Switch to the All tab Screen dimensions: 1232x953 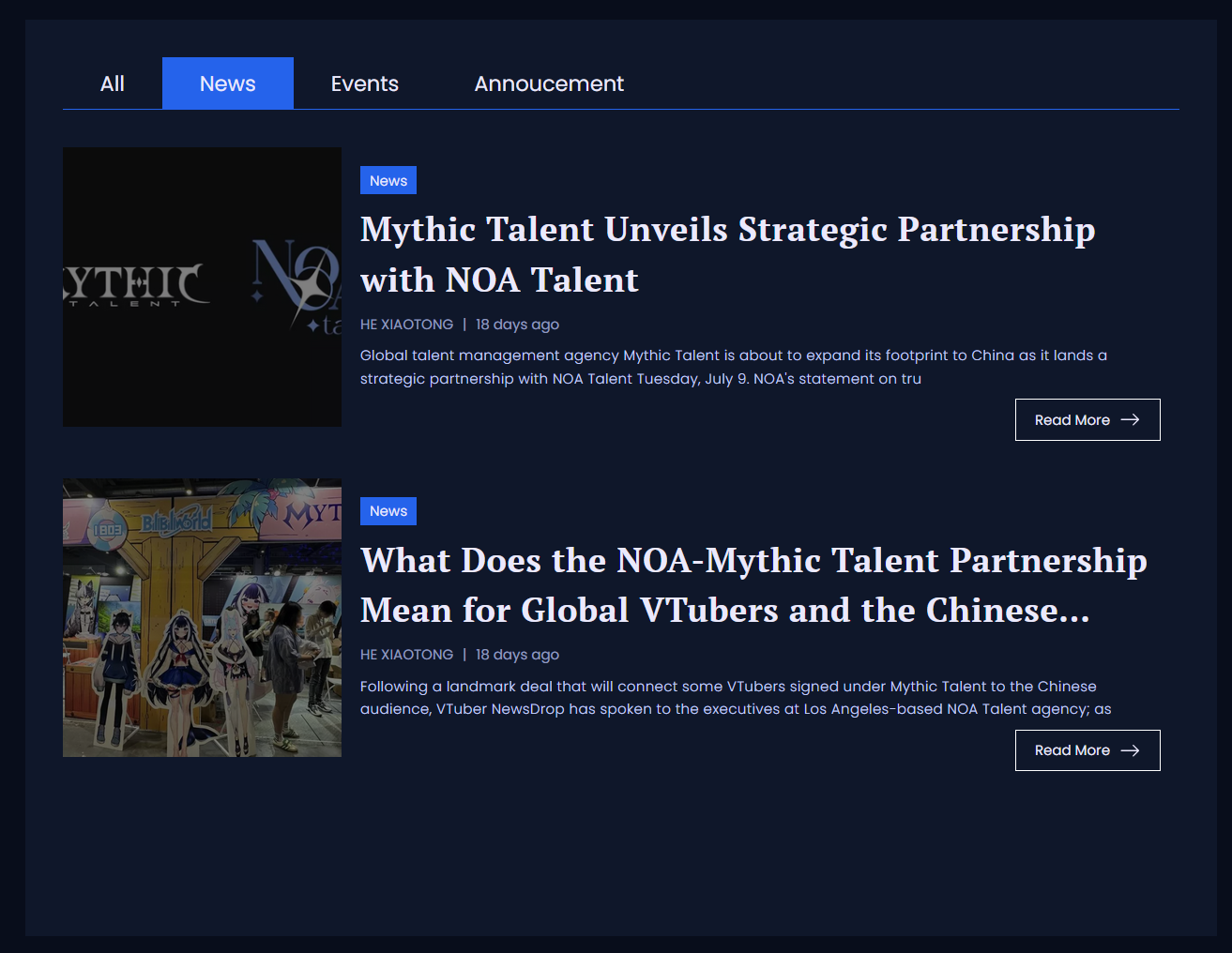point(113,83)
